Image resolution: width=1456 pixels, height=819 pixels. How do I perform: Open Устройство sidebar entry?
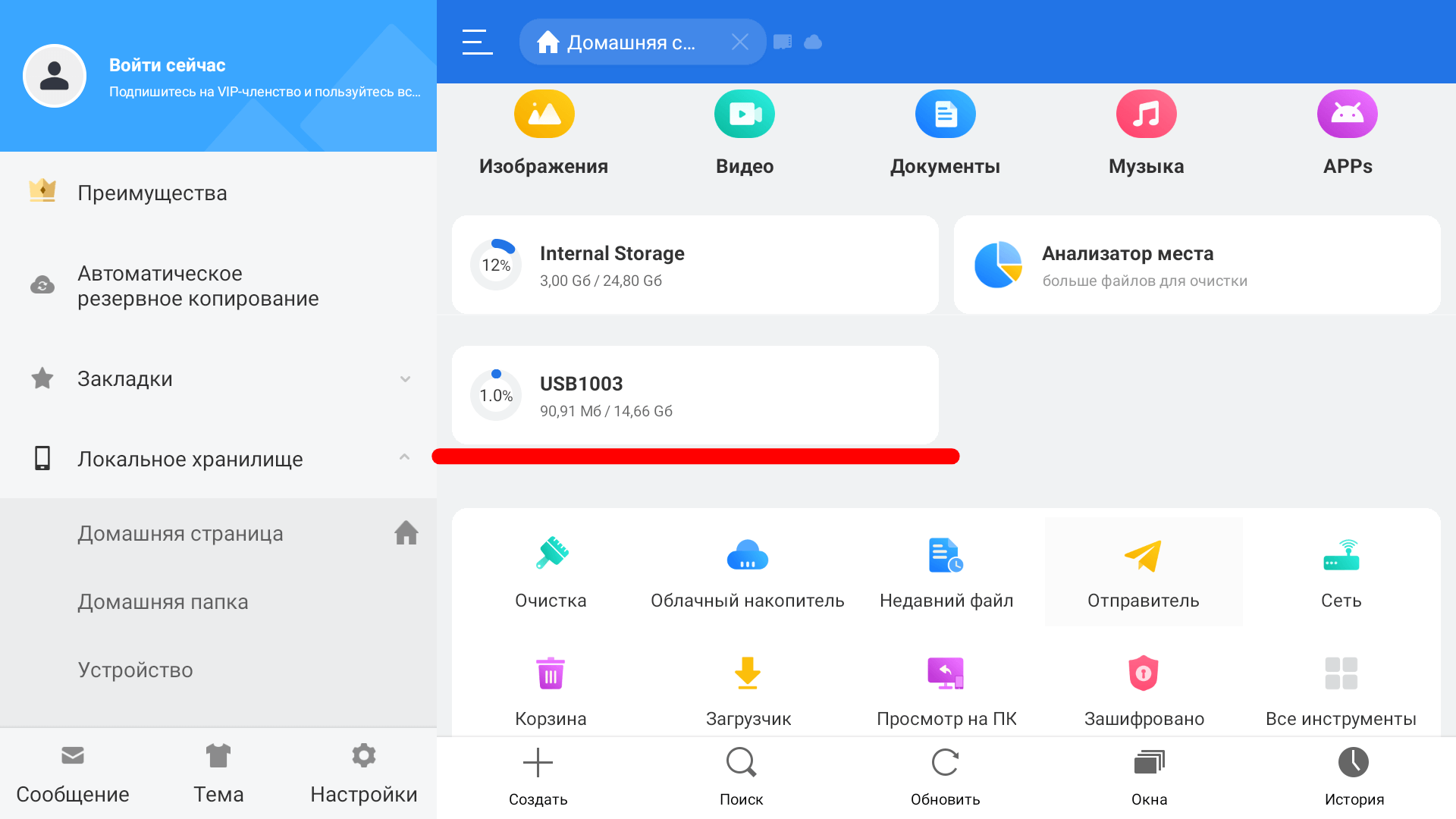pyautogui.click(x=218, y=670)
